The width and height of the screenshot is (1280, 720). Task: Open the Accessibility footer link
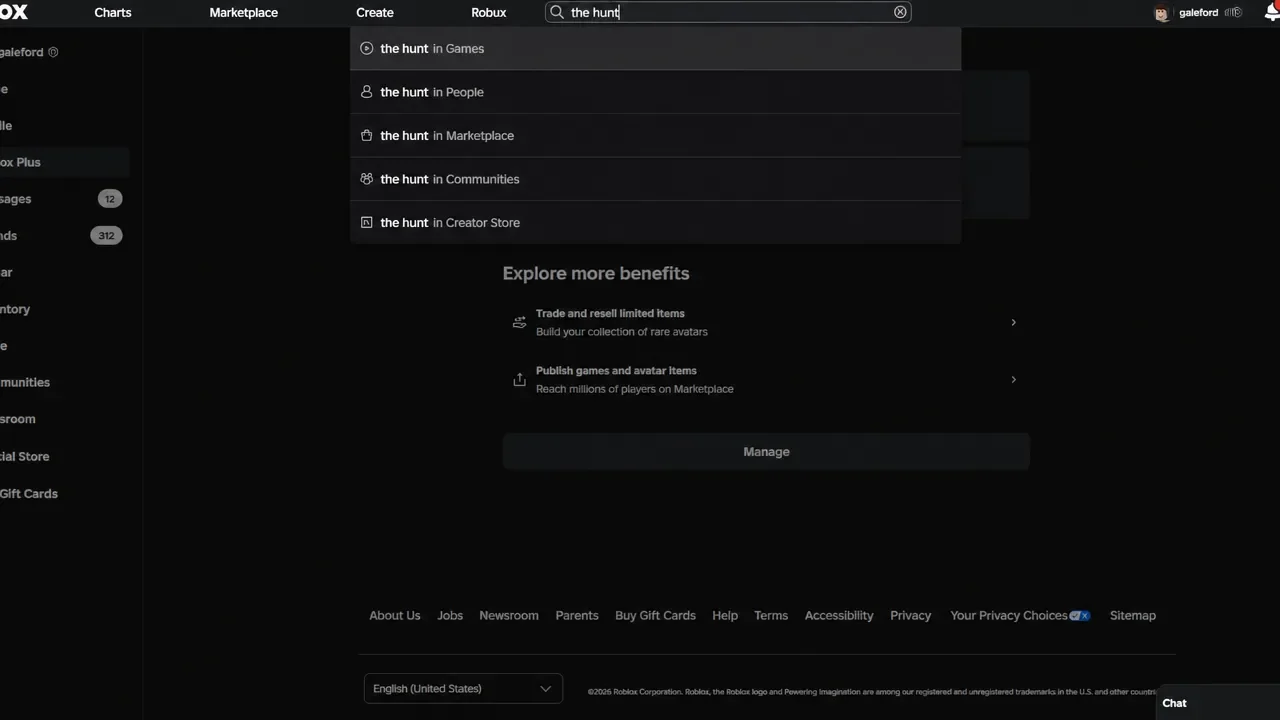coord(839,615)
